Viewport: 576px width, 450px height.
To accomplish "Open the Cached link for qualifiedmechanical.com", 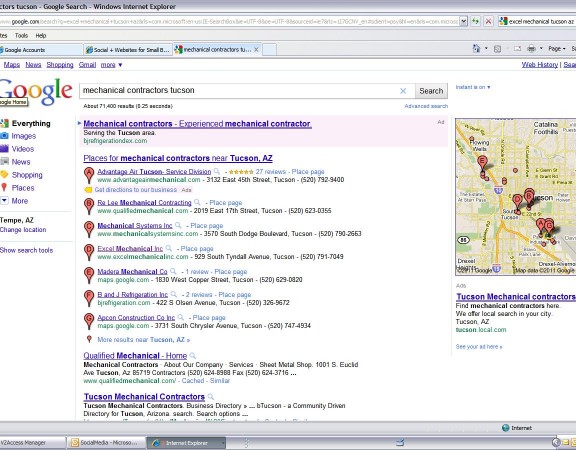I will pos(193,381).
